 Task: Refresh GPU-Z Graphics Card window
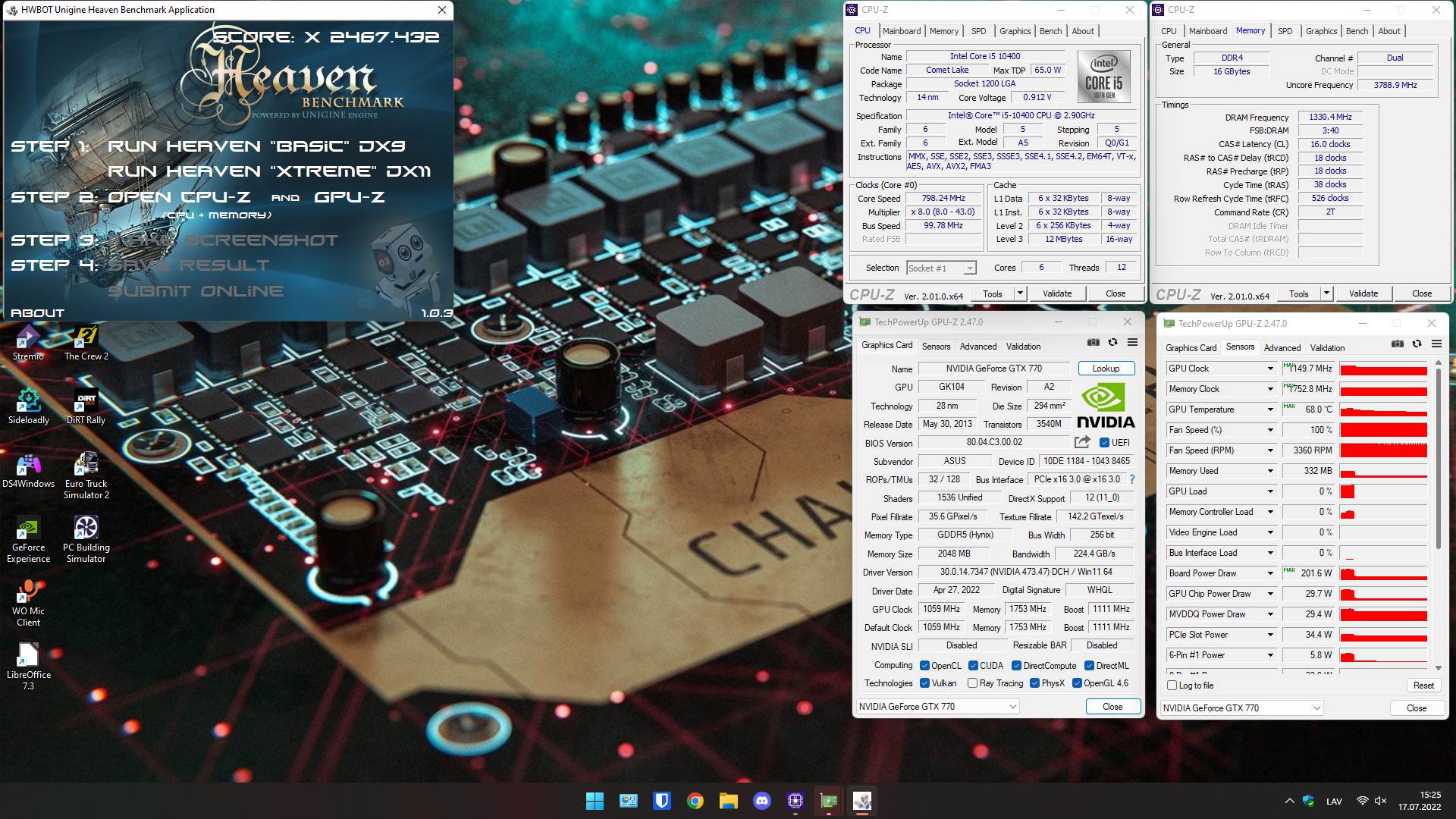[1112, 343]
